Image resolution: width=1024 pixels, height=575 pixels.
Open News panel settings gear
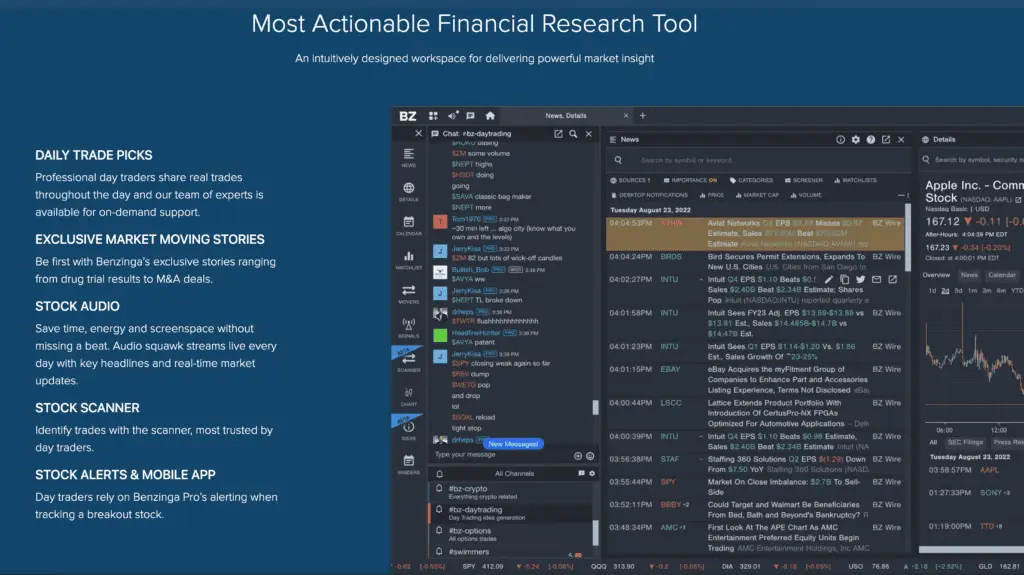(x=856, y=139)
